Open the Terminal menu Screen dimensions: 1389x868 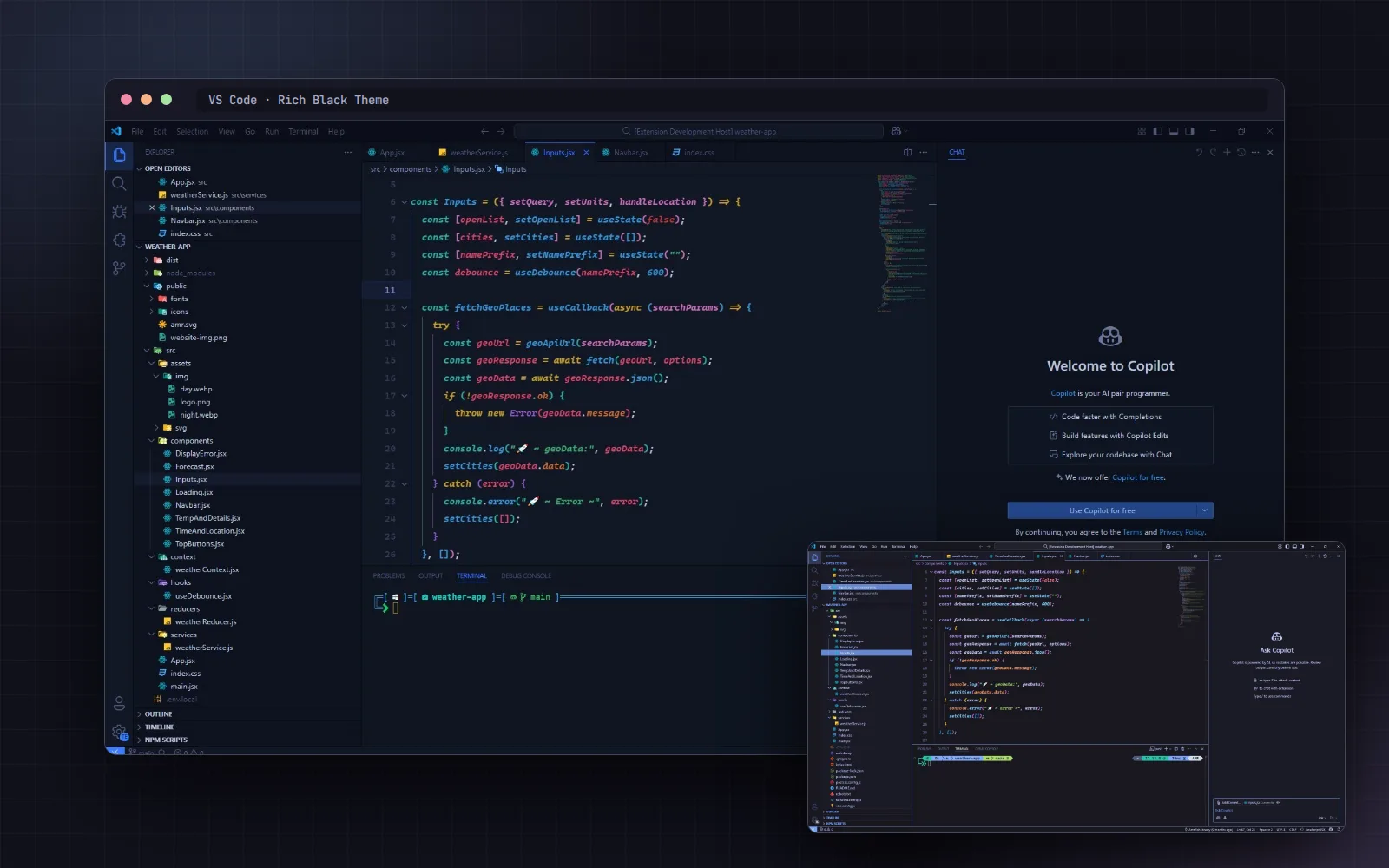click(303, 132)
